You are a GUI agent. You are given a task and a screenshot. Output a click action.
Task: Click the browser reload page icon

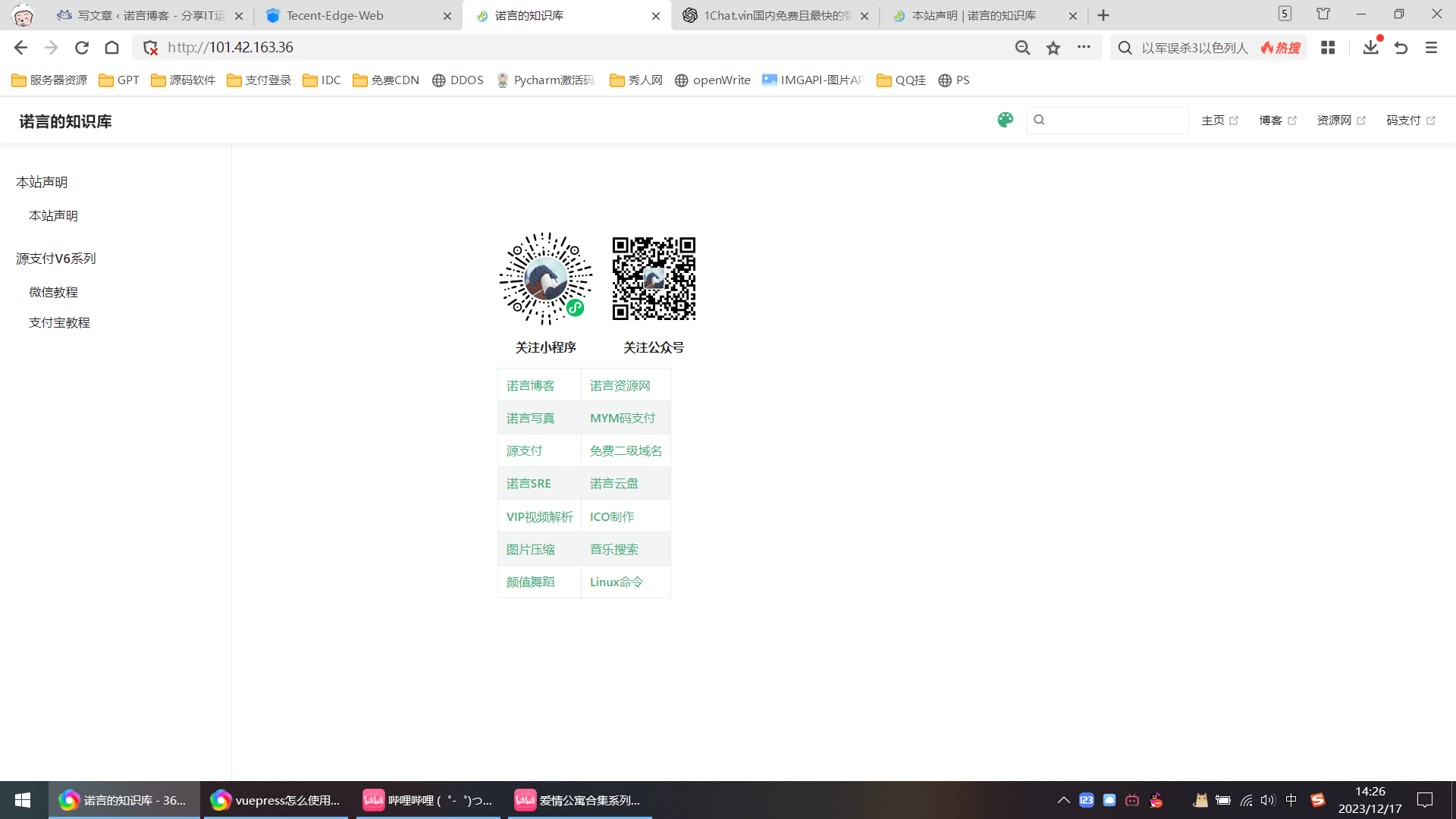[x=82, y=48]
